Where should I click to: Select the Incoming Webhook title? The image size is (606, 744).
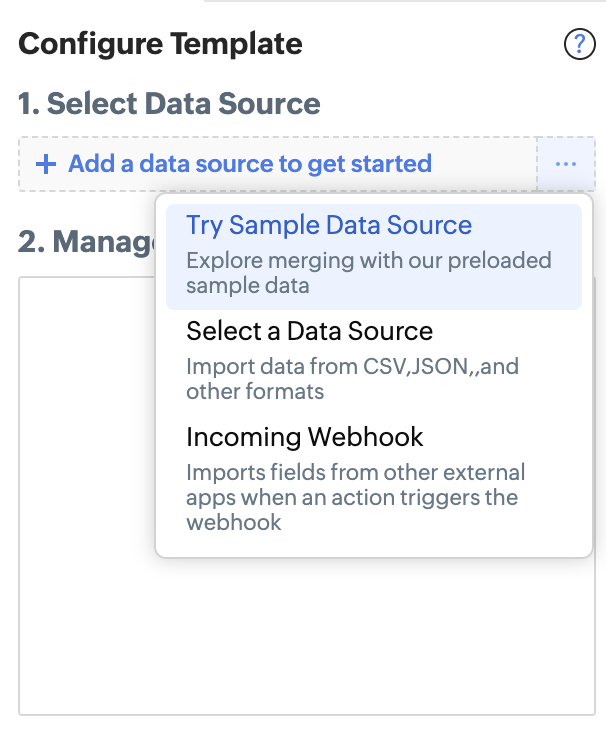coord(305,437)
